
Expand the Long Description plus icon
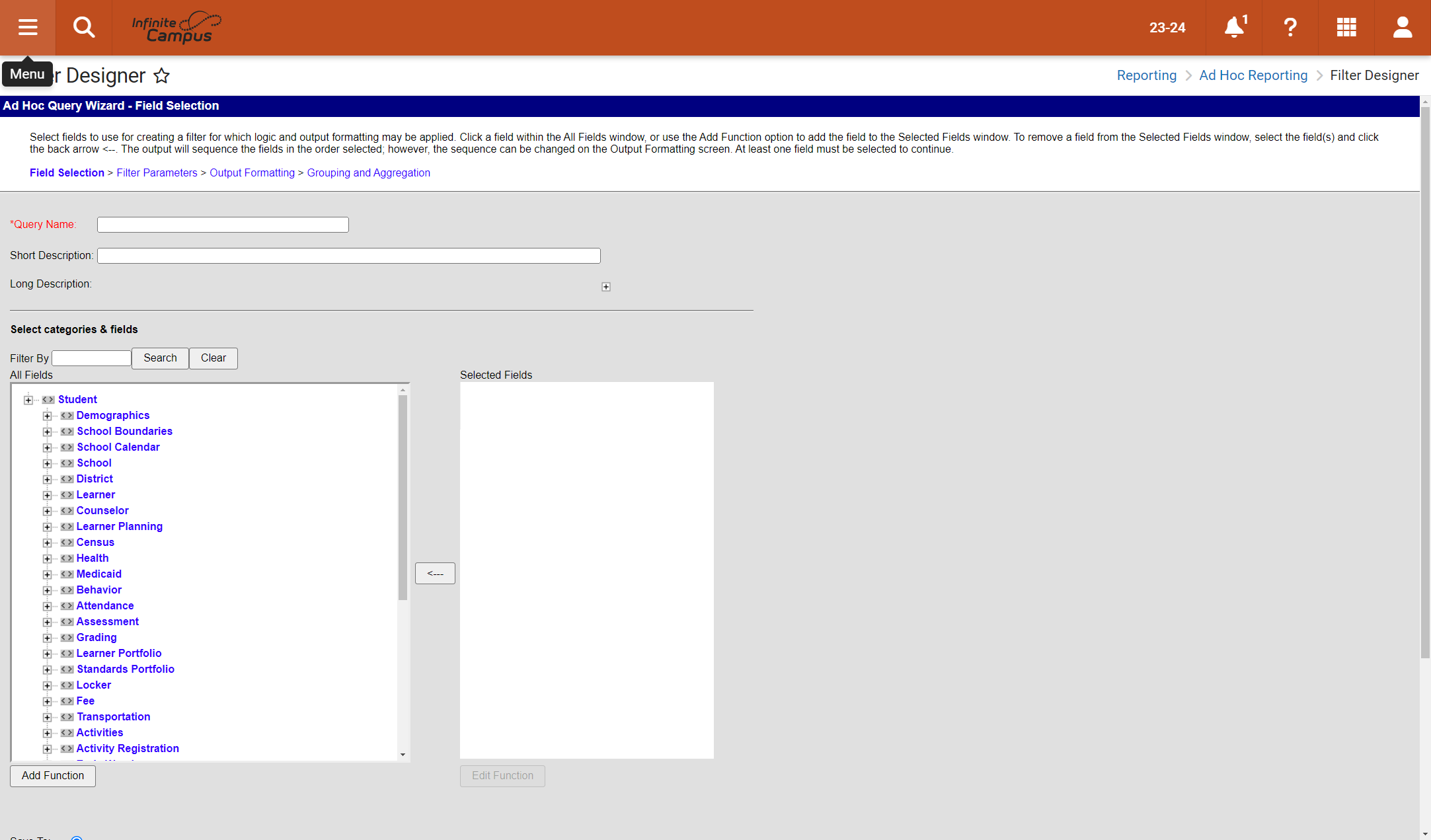tap(606, 287)
